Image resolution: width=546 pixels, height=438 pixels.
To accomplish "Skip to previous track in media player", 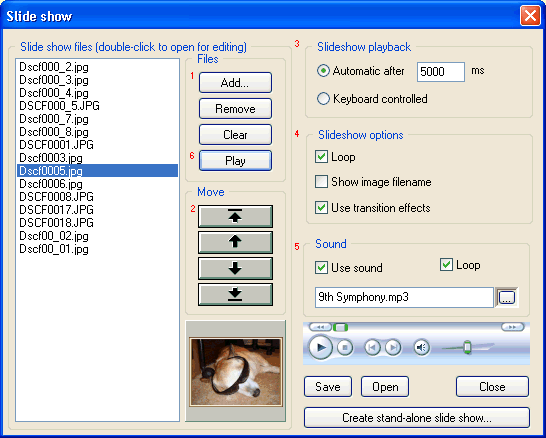I will point(372,347).
